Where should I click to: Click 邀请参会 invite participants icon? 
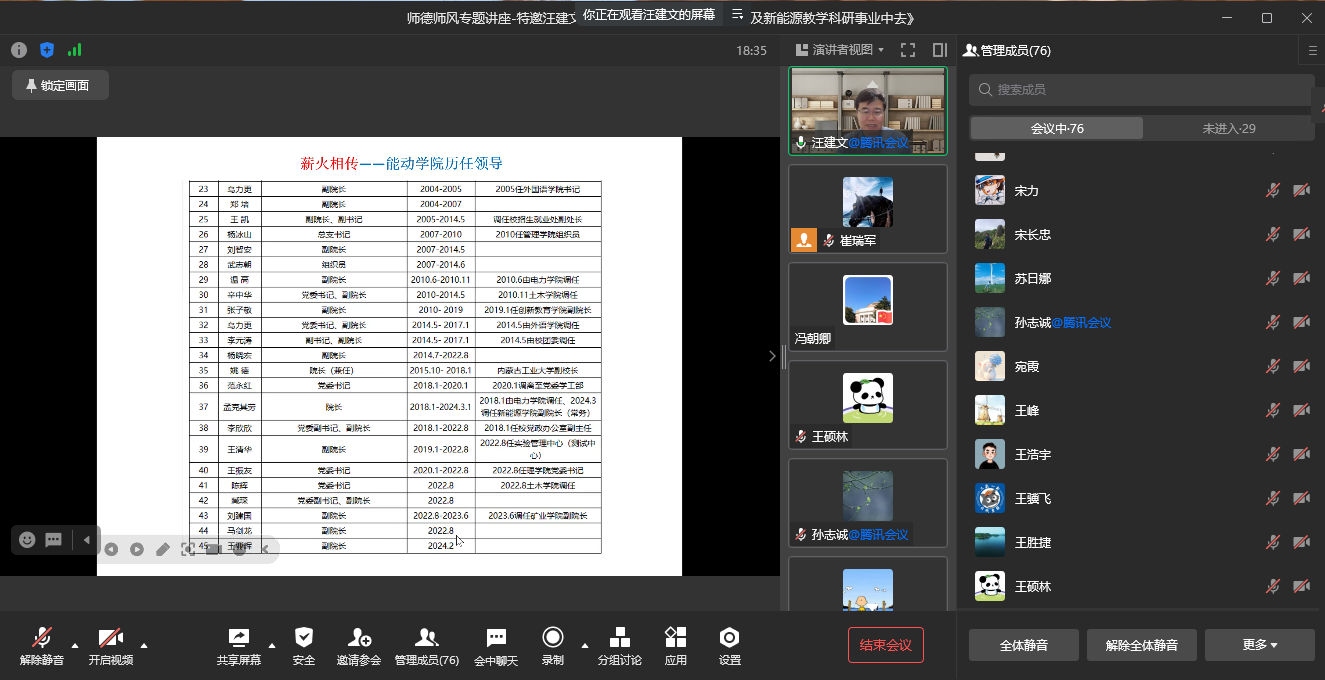point(359,645)
